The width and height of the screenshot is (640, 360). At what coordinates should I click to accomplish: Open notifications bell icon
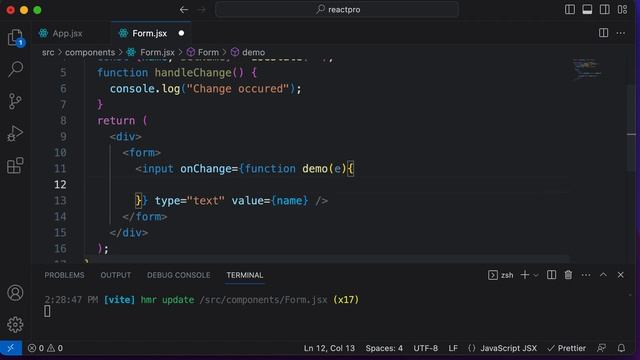[x=621, y=348]
